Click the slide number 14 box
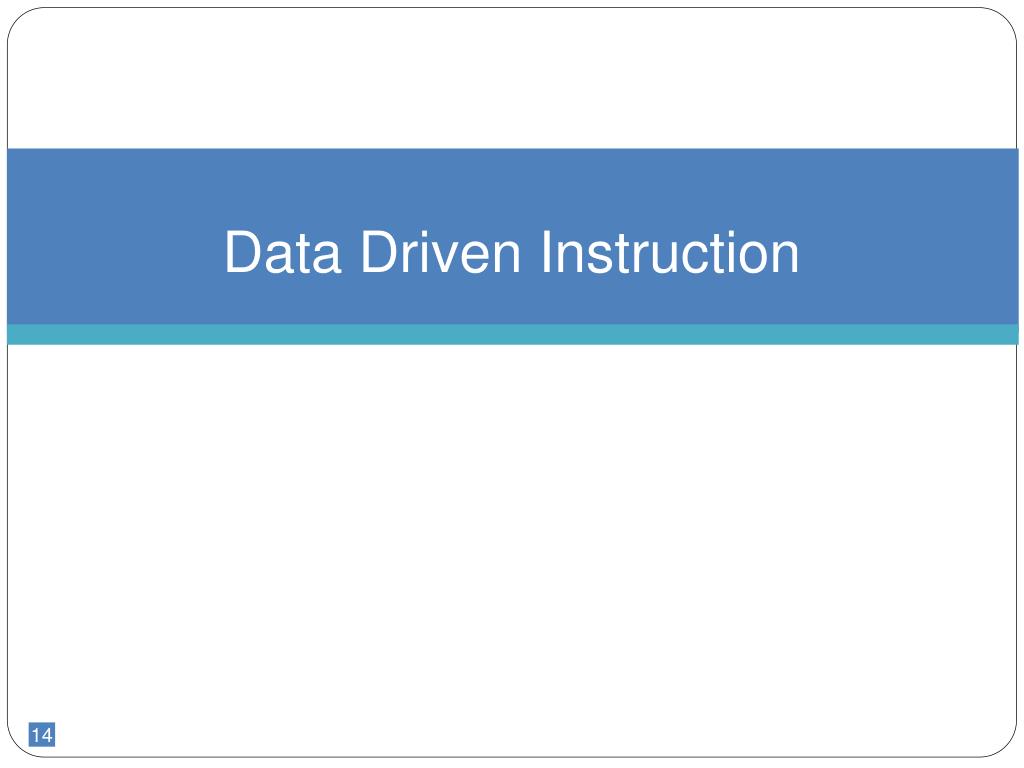Viewport: 1024px width, 768px height. point(42,735)
